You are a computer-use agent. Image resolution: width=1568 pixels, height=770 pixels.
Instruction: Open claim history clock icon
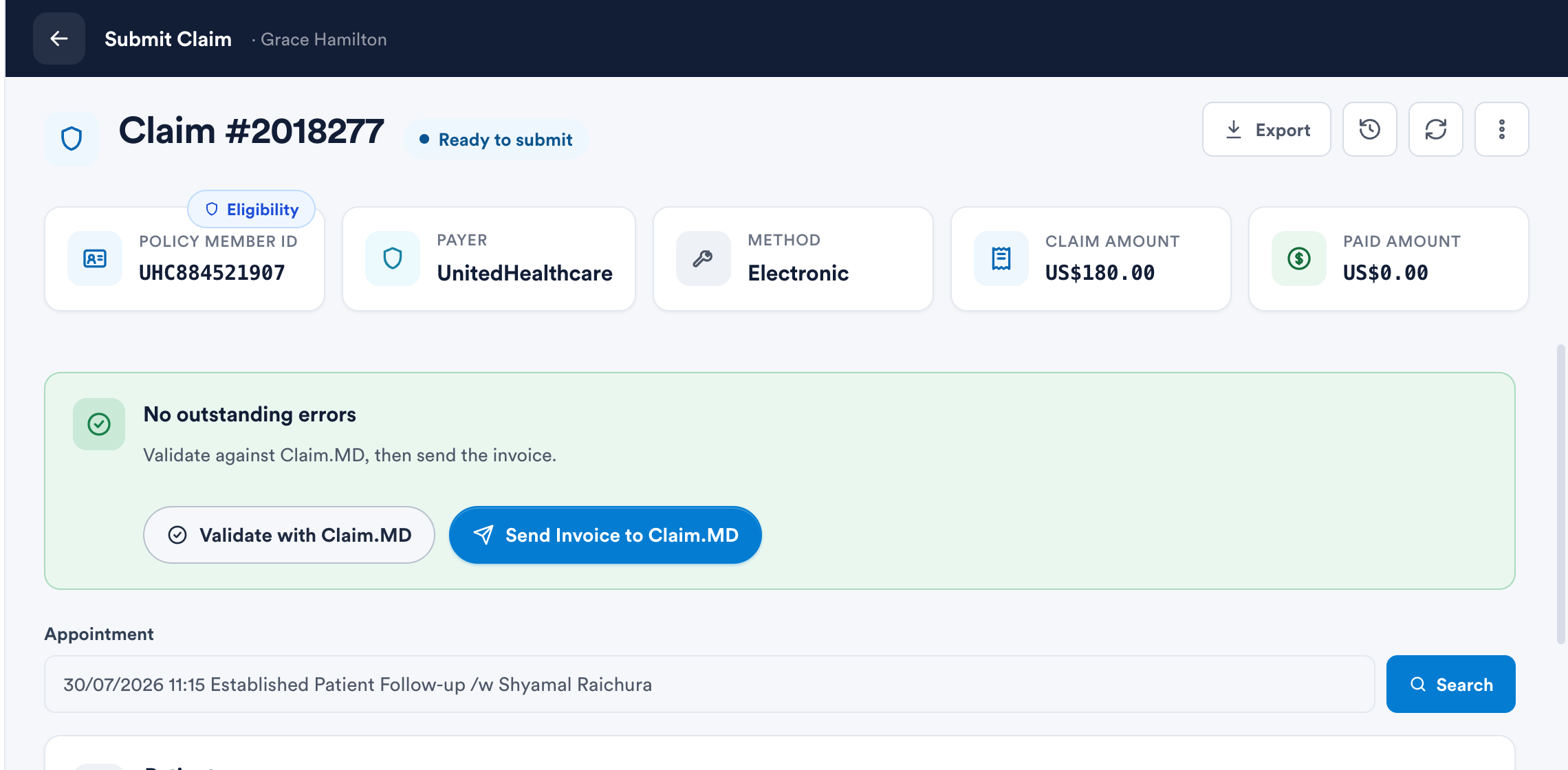[x=1369, y=129]
